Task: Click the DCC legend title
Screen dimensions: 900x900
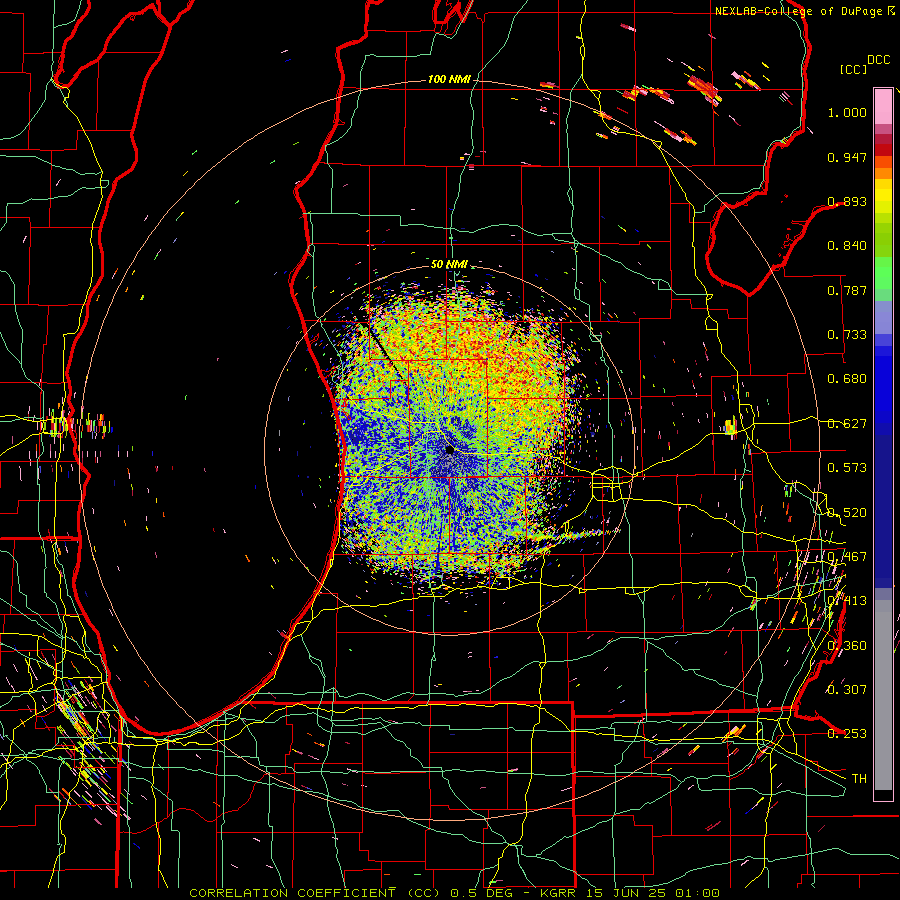Action: pyautogui.click(x=878, y=60)
